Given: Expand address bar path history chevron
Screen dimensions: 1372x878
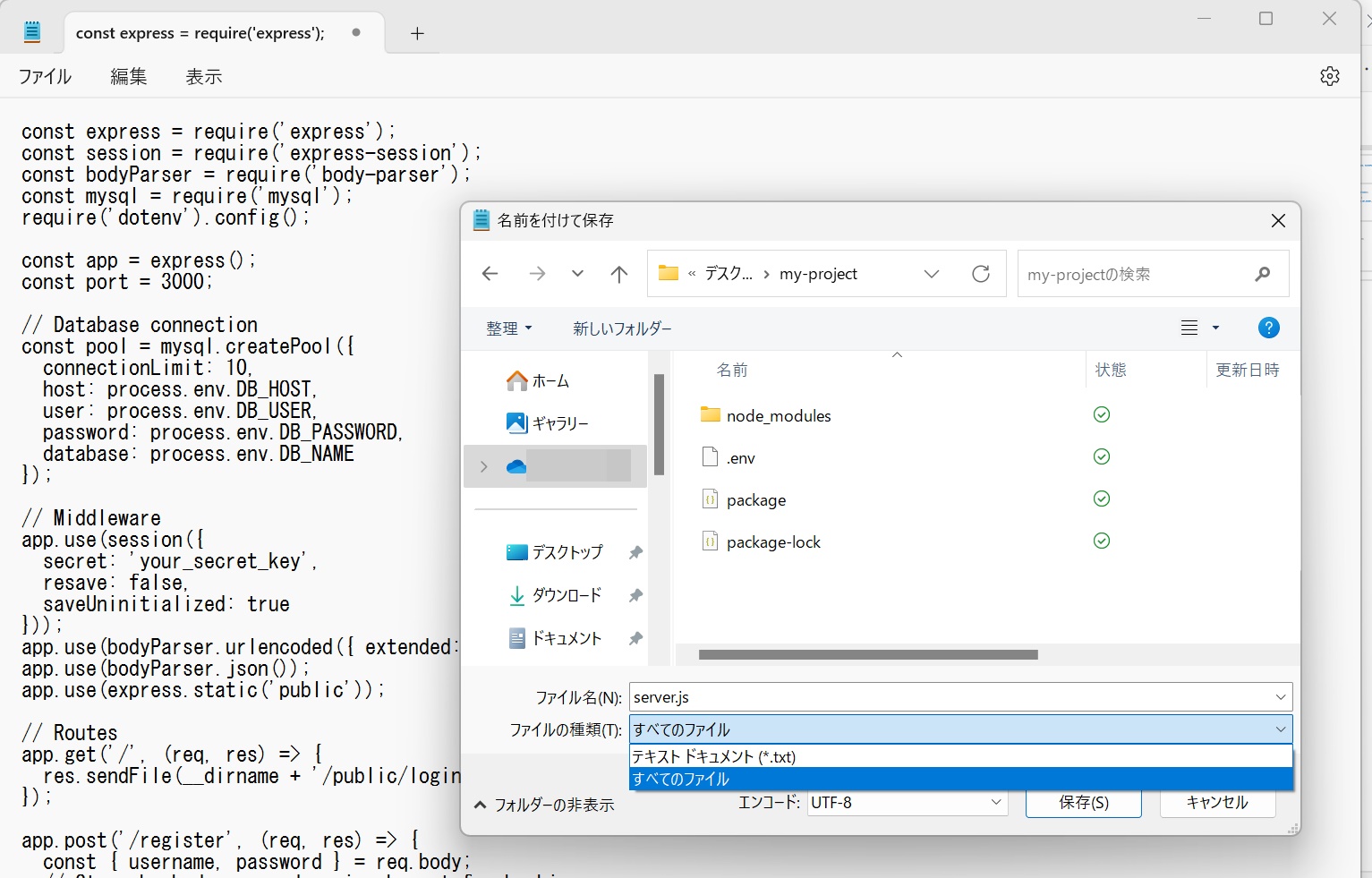Looking at the screenshot, I should coord(932,274).
